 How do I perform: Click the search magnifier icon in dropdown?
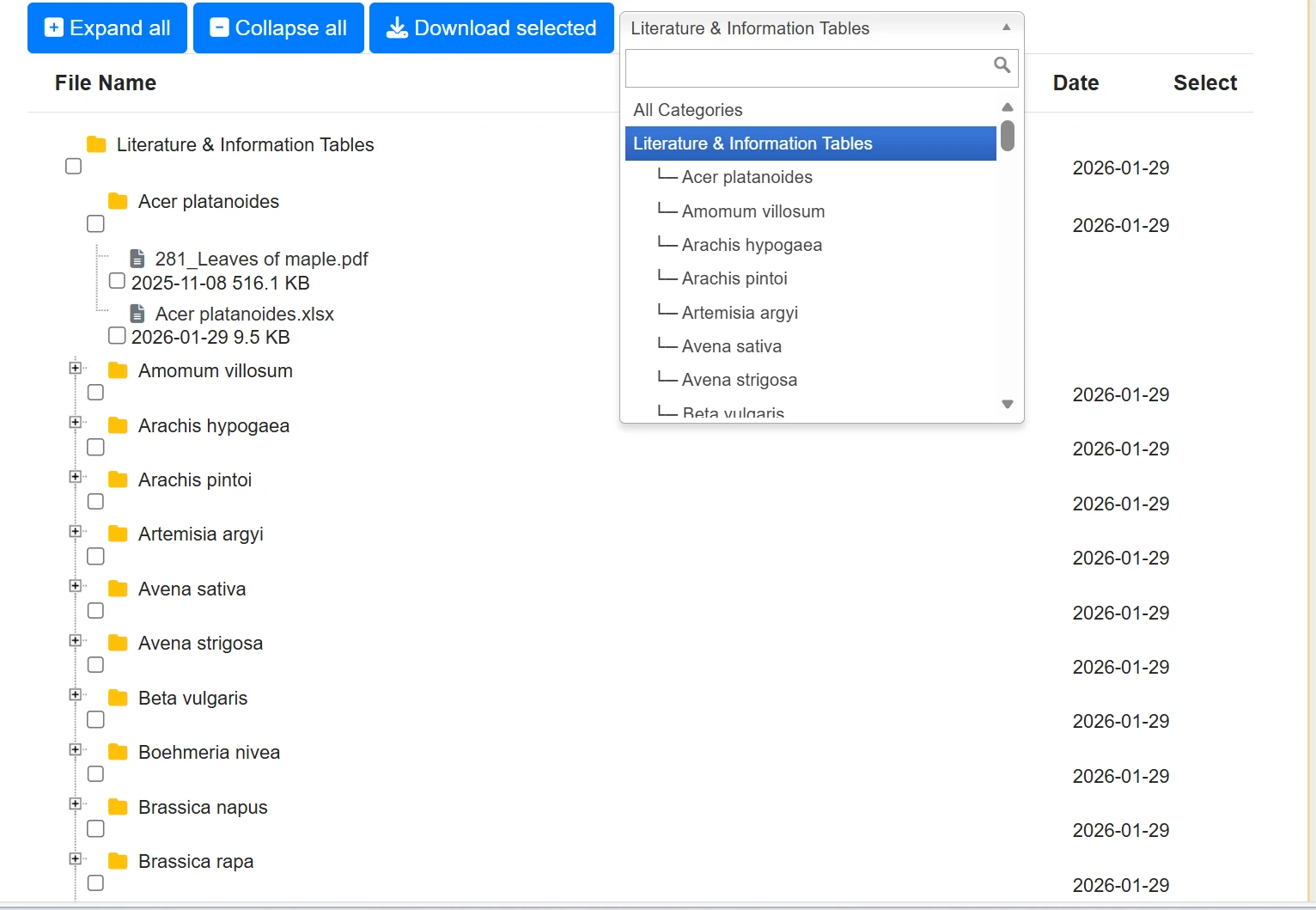(x=1002, y=65)
